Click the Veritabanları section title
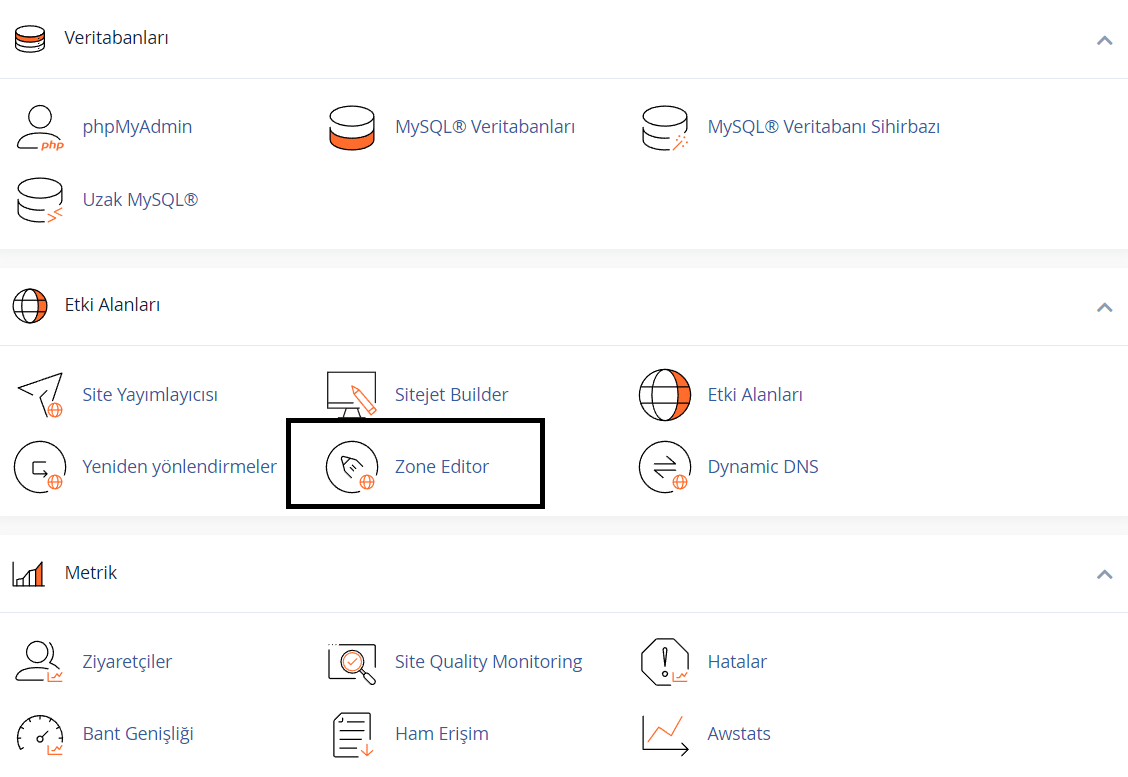The width and height of the screenshot is (1128, 777). pyautogui.click(x=117, y=38)
